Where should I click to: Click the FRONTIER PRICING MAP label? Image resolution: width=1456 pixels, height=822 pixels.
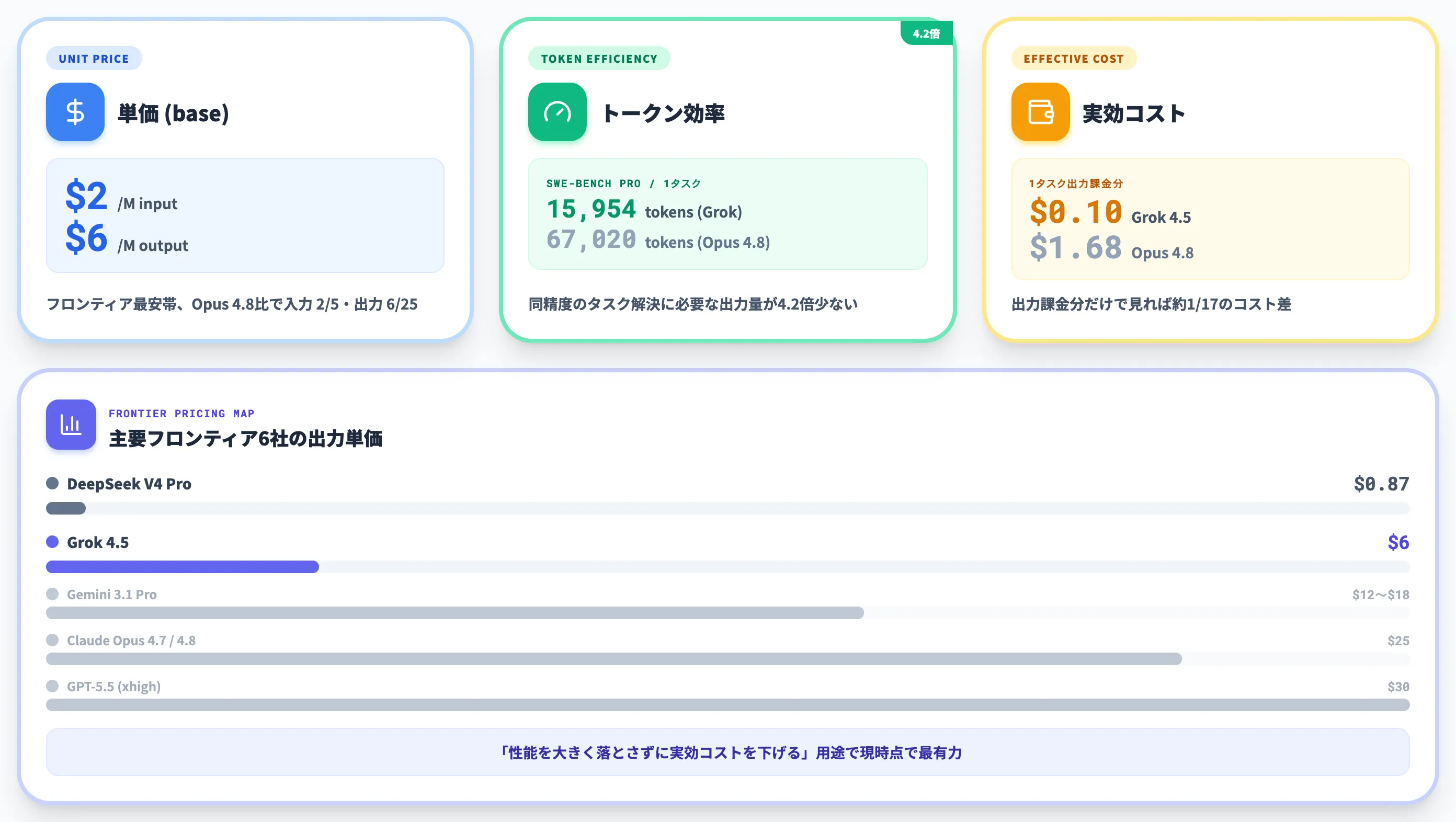pyautogui.click(x=181, y=414)
